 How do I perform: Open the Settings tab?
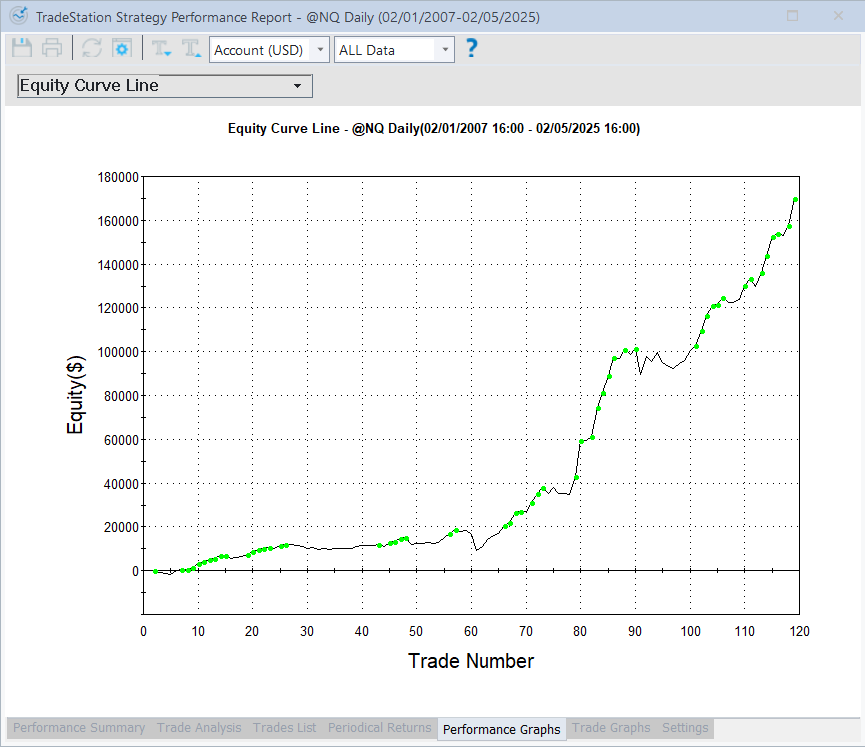(685, 728)
